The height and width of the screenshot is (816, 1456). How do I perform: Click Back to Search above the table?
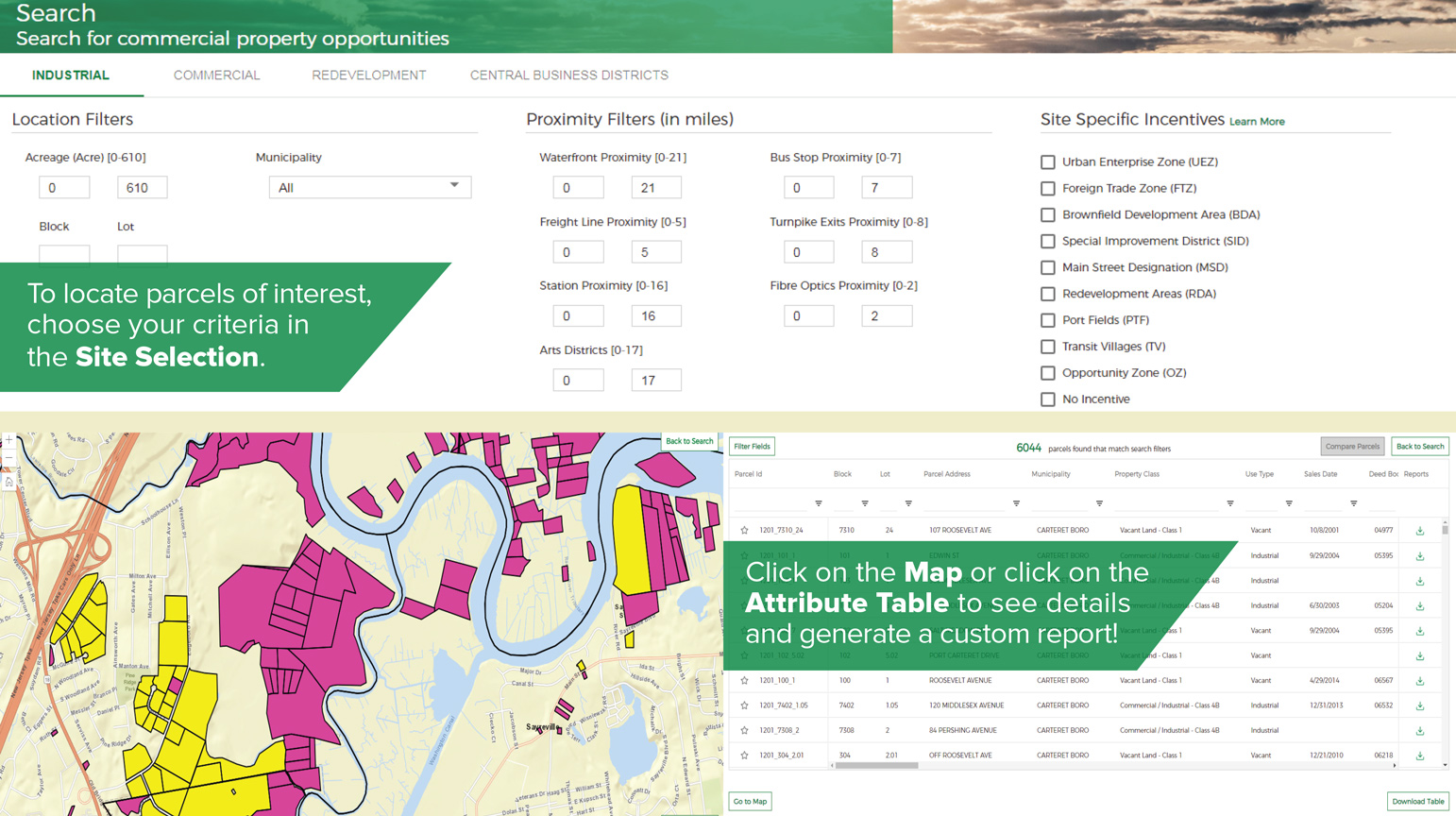pos(1420,447)
